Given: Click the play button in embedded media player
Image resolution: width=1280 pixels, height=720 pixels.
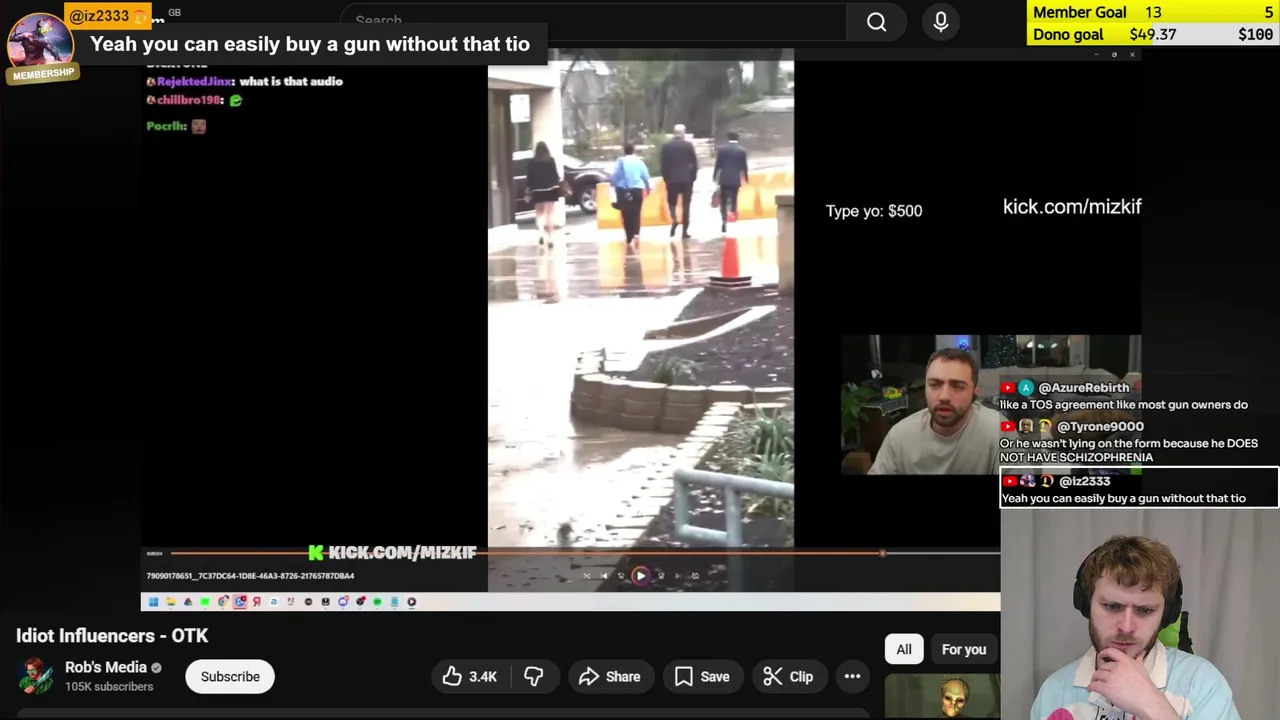Looking at the screenshot, I should tap(641, 576).
